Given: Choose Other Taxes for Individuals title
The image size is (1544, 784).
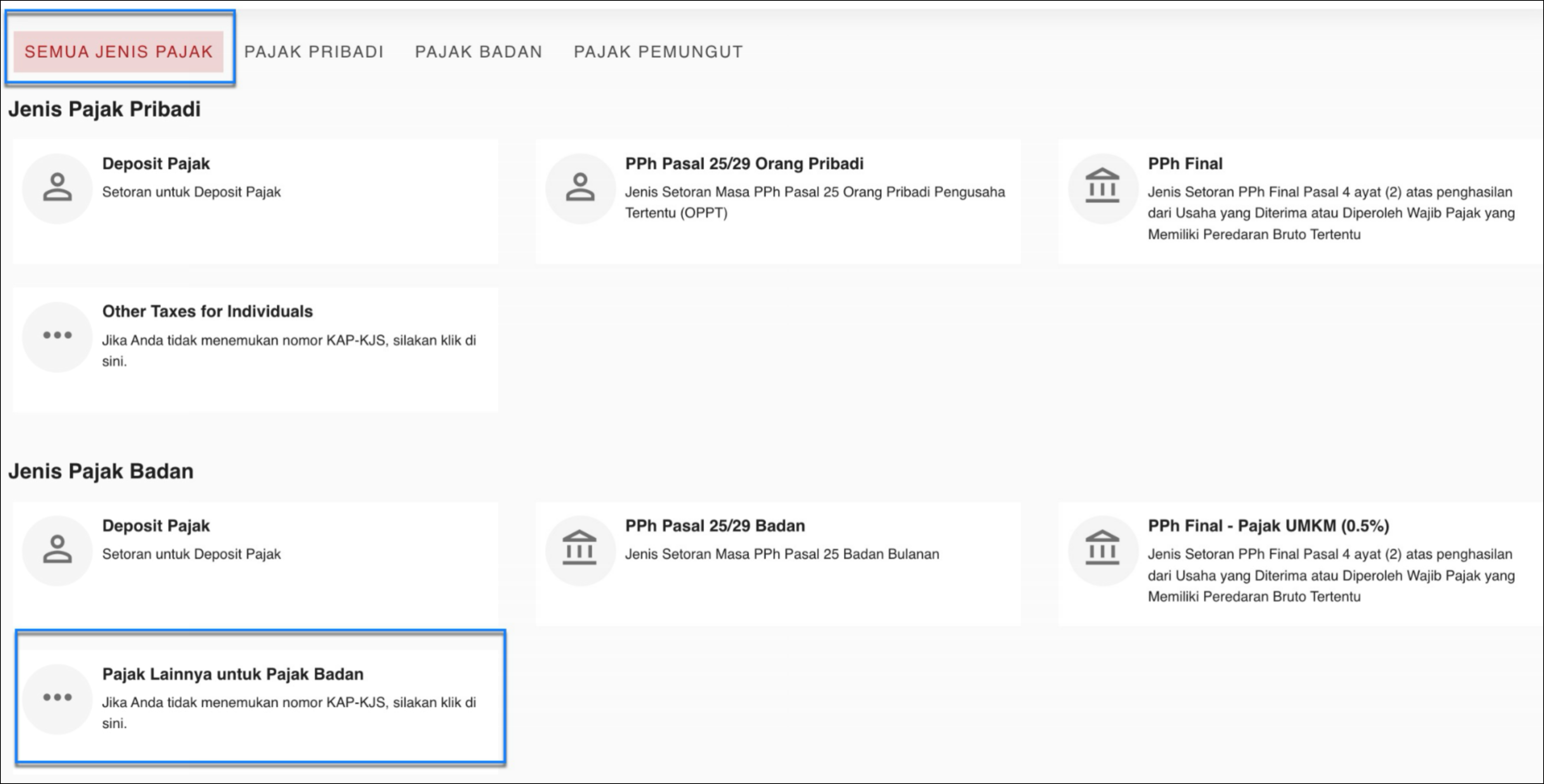Looking at the screenshot, I should click(x=207, y=312).
